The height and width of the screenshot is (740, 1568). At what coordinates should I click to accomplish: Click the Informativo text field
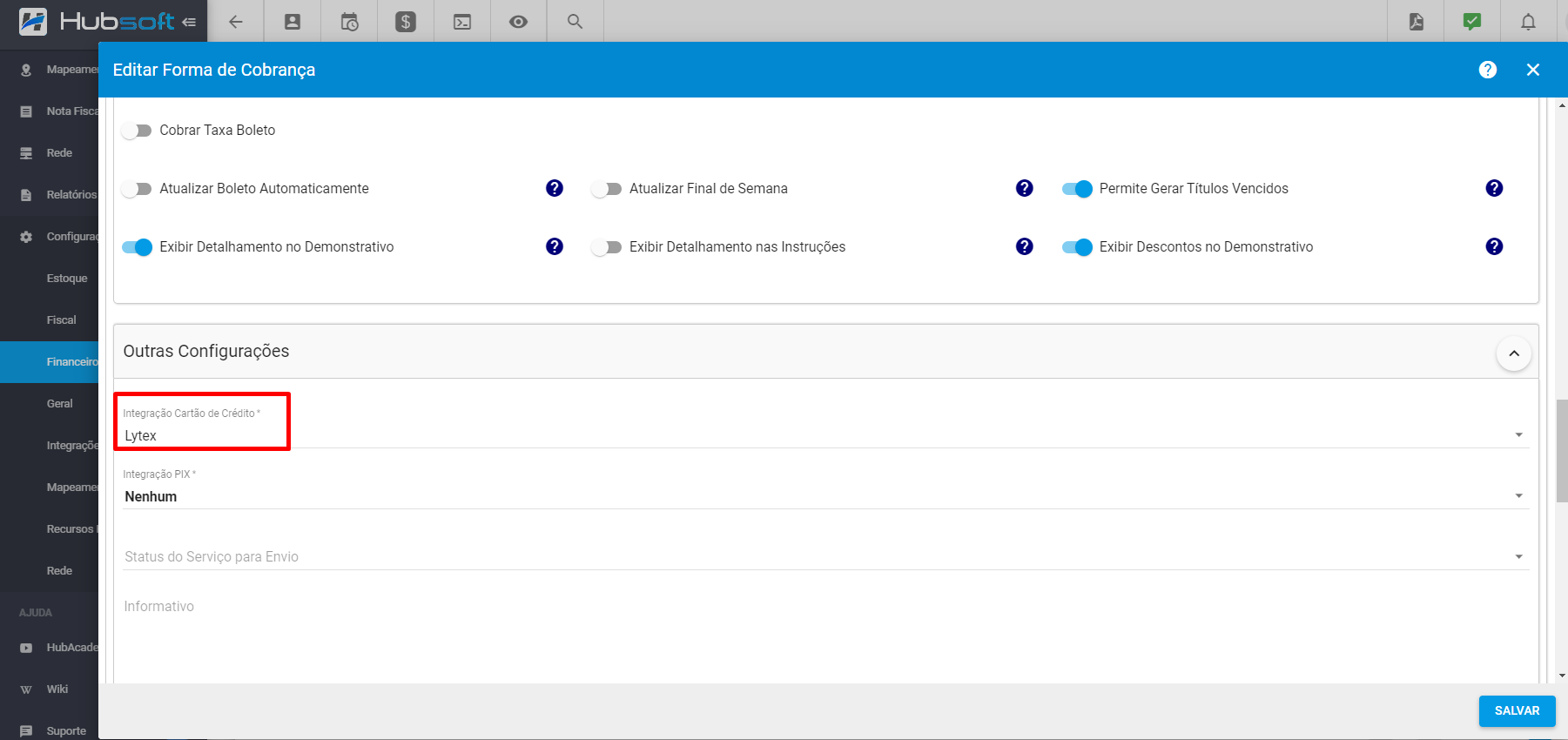tap(825, 640)
